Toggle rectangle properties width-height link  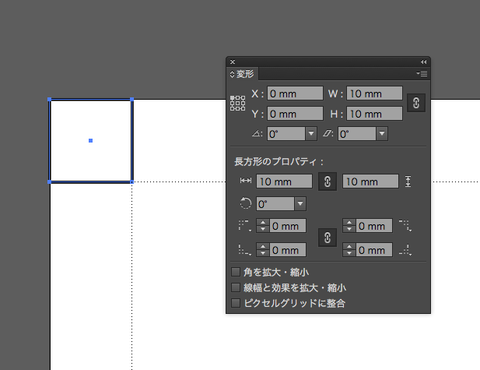click(327, 182)
